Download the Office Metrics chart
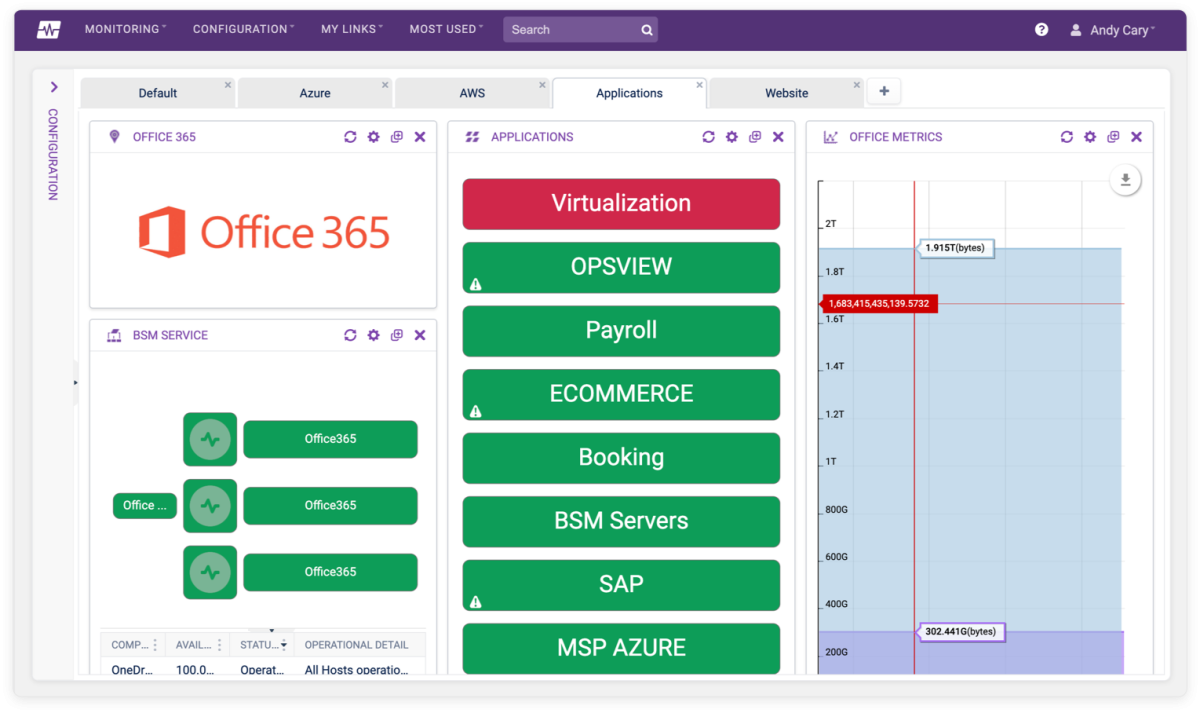This screenshot has width=1200, height=713. [x=1124, y=180]
